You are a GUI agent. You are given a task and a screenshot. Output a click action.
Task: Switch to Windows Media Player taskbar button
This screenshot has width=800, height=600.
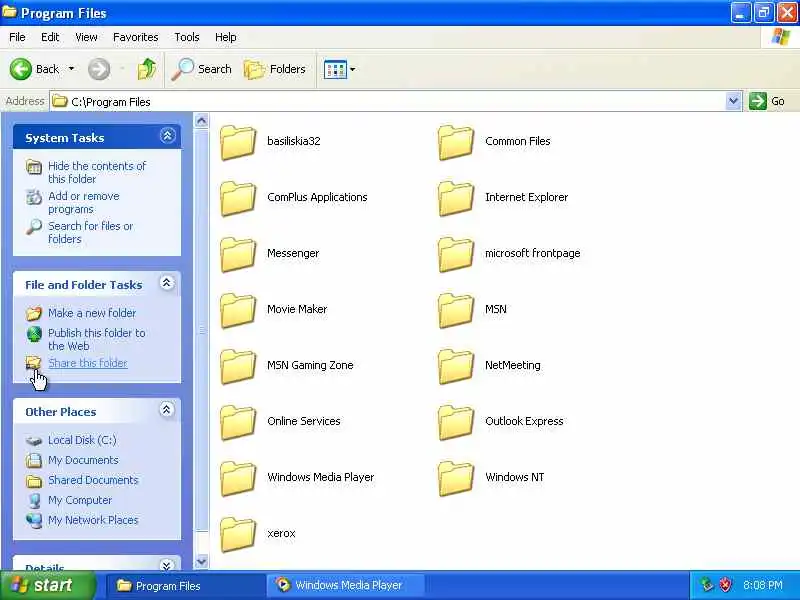(346, 586)
